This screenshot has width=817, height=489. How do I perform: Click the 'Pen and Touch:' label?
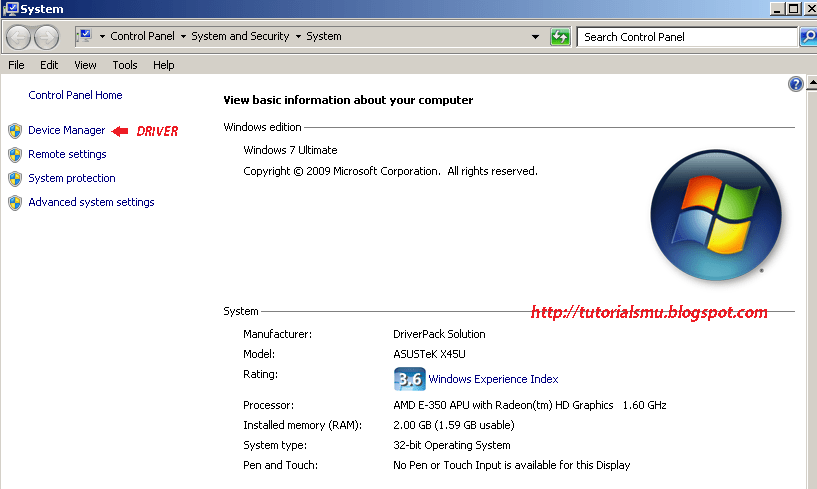coord(280,465)
